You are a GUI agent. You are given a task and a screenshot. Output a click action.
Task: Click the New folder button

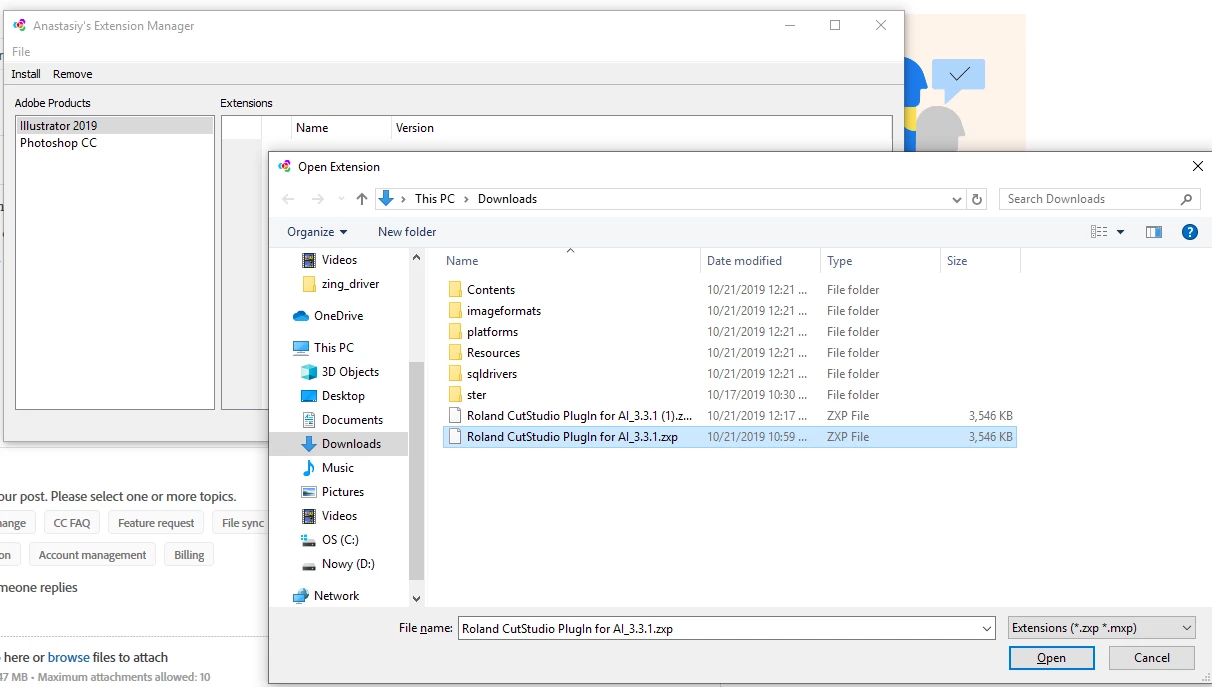(407, 232)
